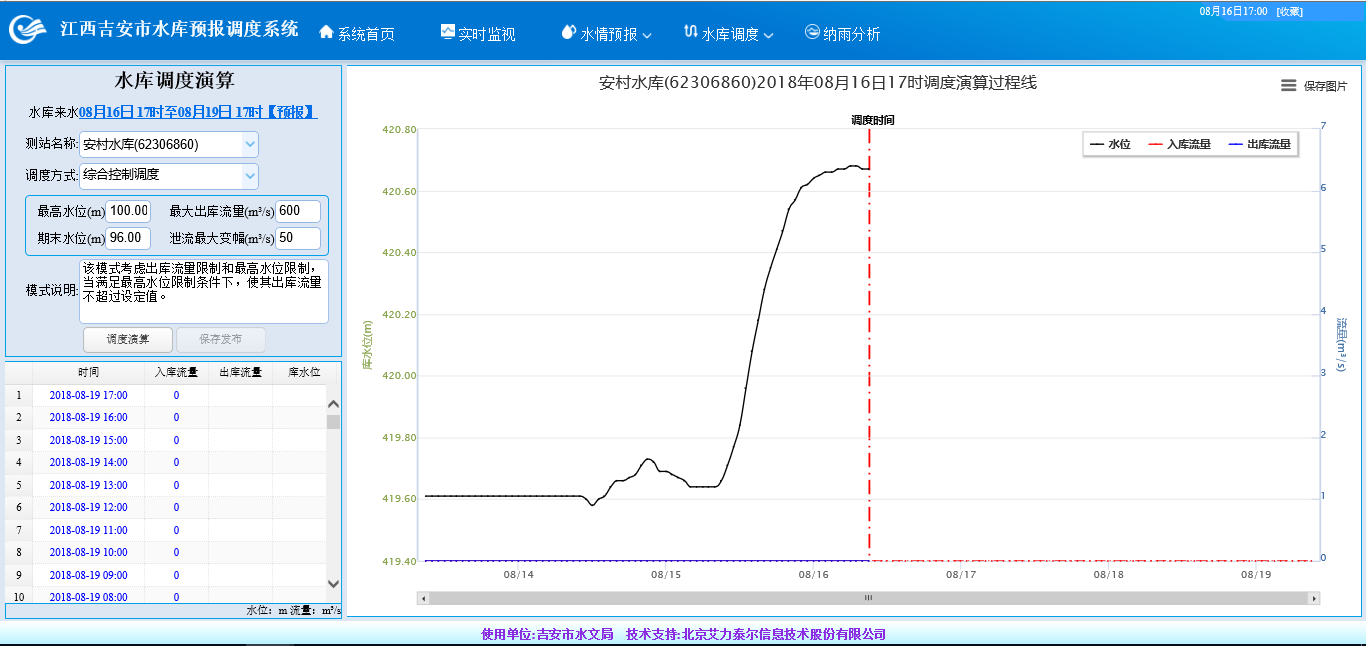Screen dimensions: 1366x646
Task: Click the home icon beside 系统首页
Action: pos(326,32)
